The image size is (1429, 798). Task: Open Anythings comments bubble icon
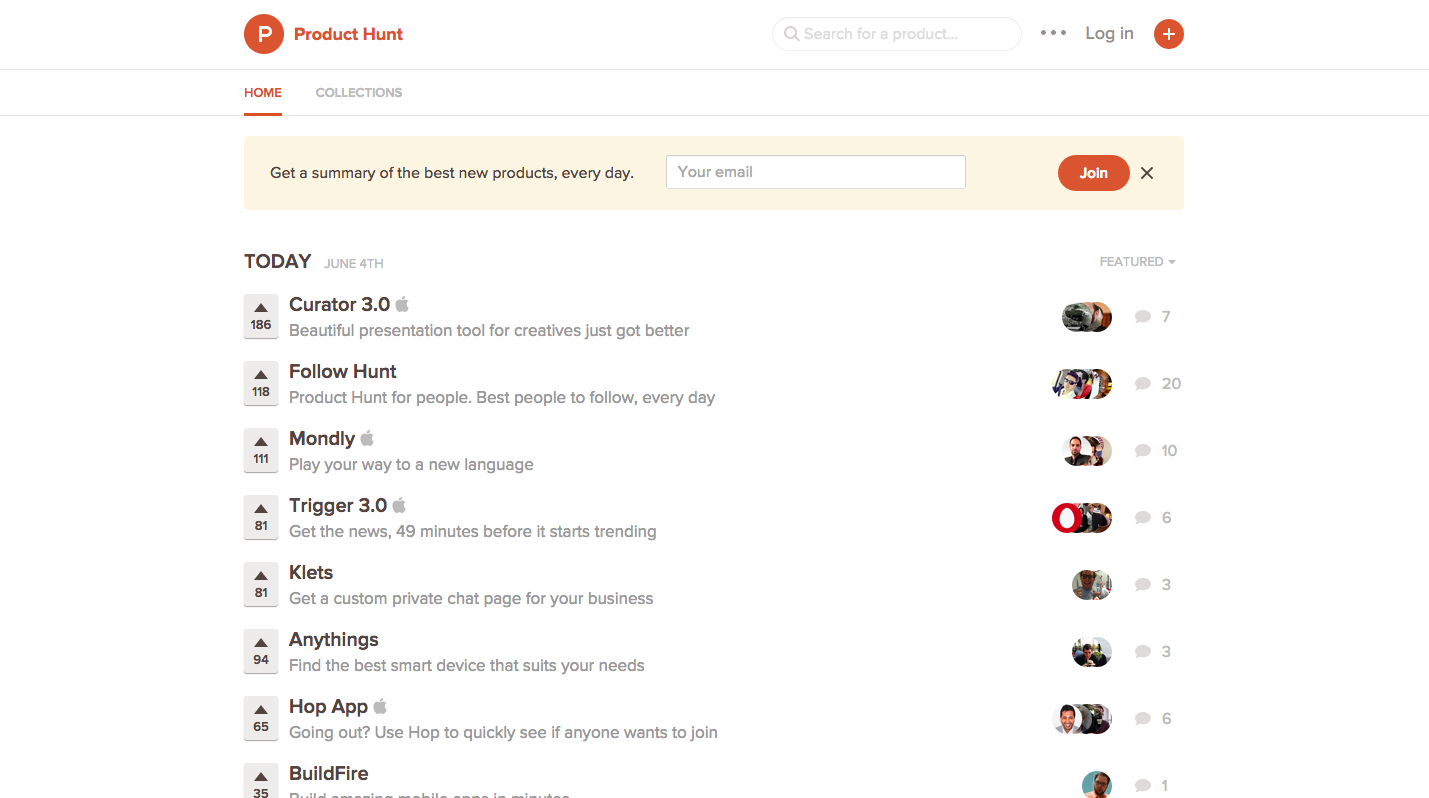[1143, 652]
